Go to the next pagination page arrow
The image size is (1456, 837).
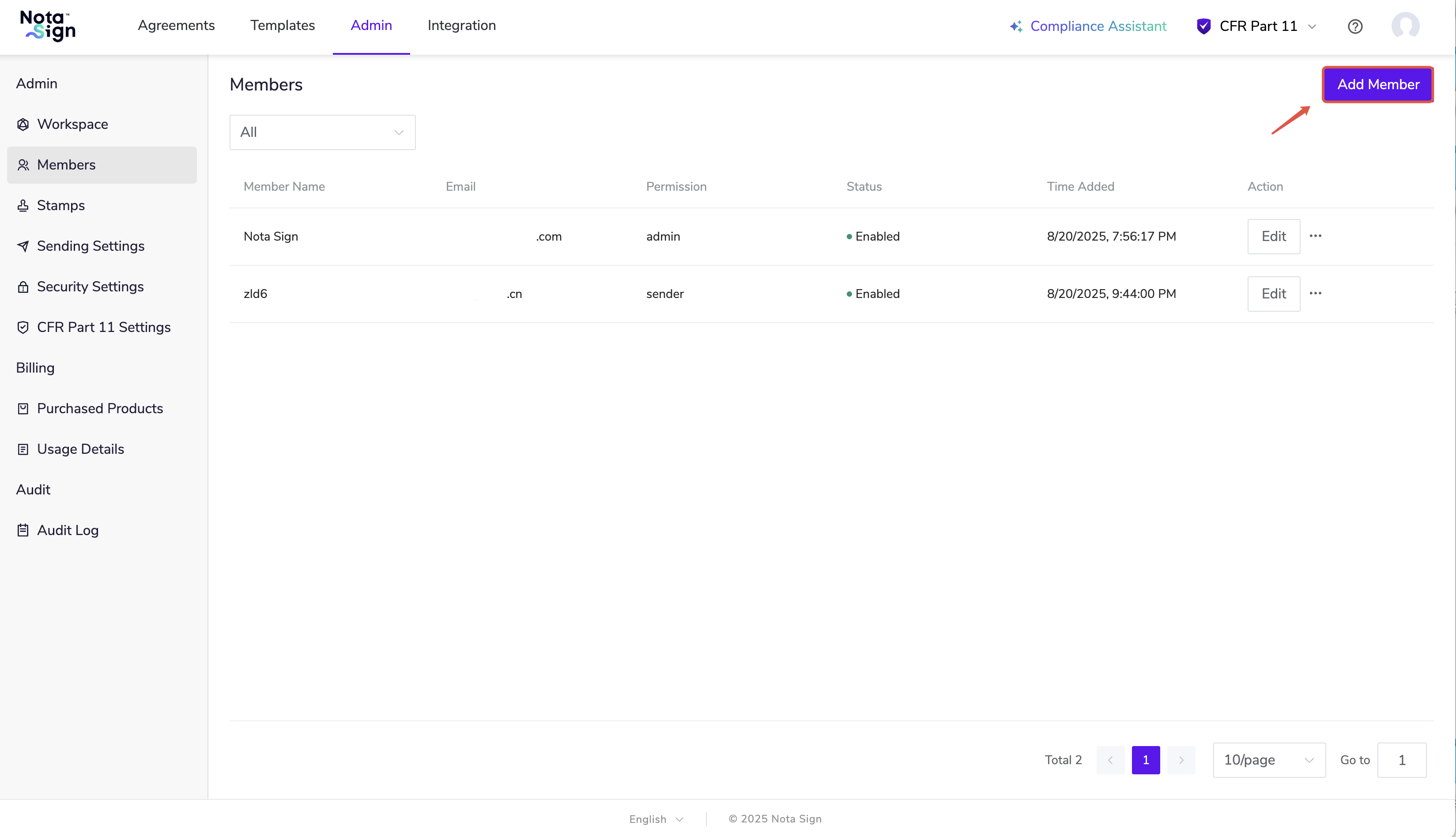pos(1181,760)
